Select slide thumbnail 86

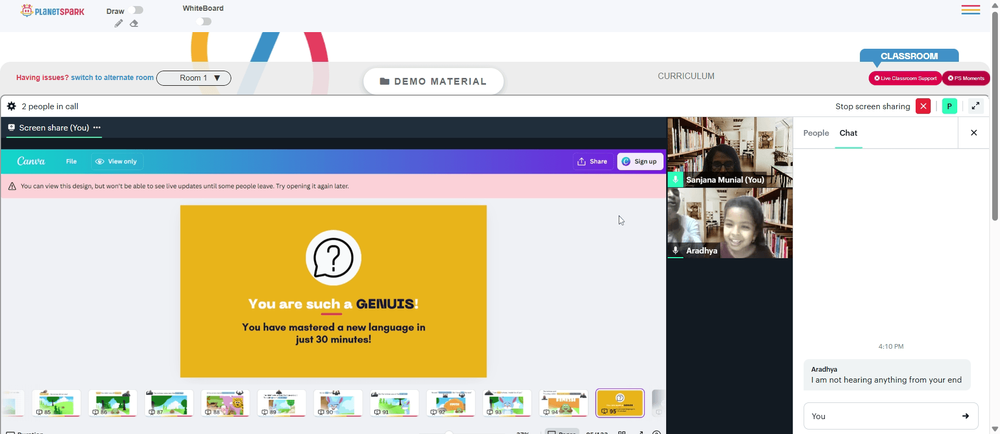112,403
